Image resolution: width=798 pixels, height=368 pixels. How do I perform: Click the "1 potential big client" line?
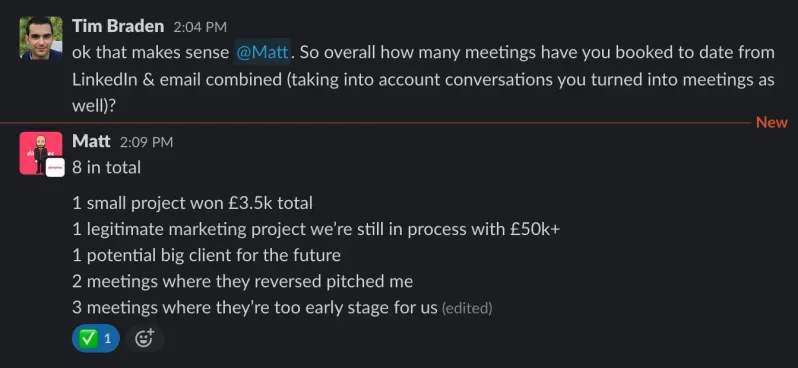click(x=206, y=255)
